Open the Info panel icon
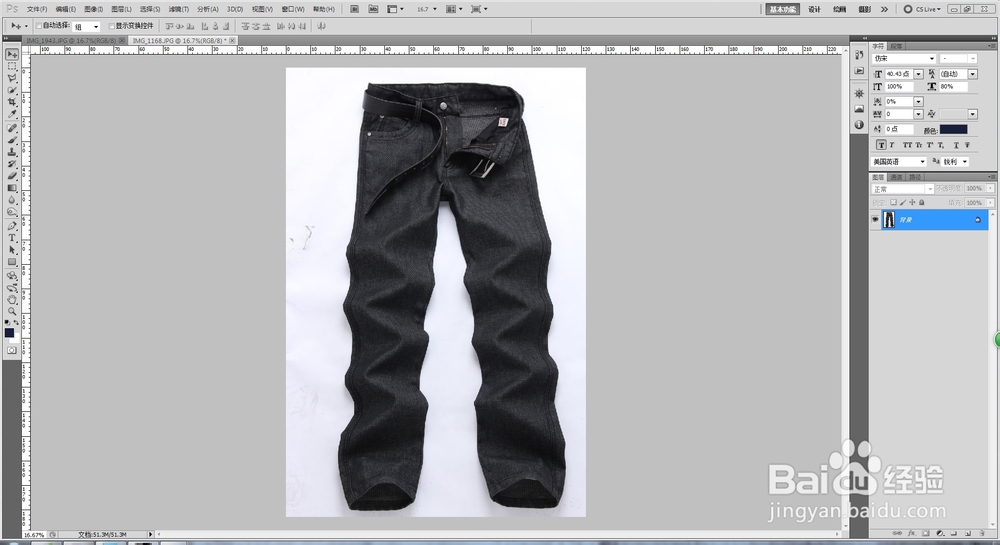The image size is (1000, 545). (859, 125)
